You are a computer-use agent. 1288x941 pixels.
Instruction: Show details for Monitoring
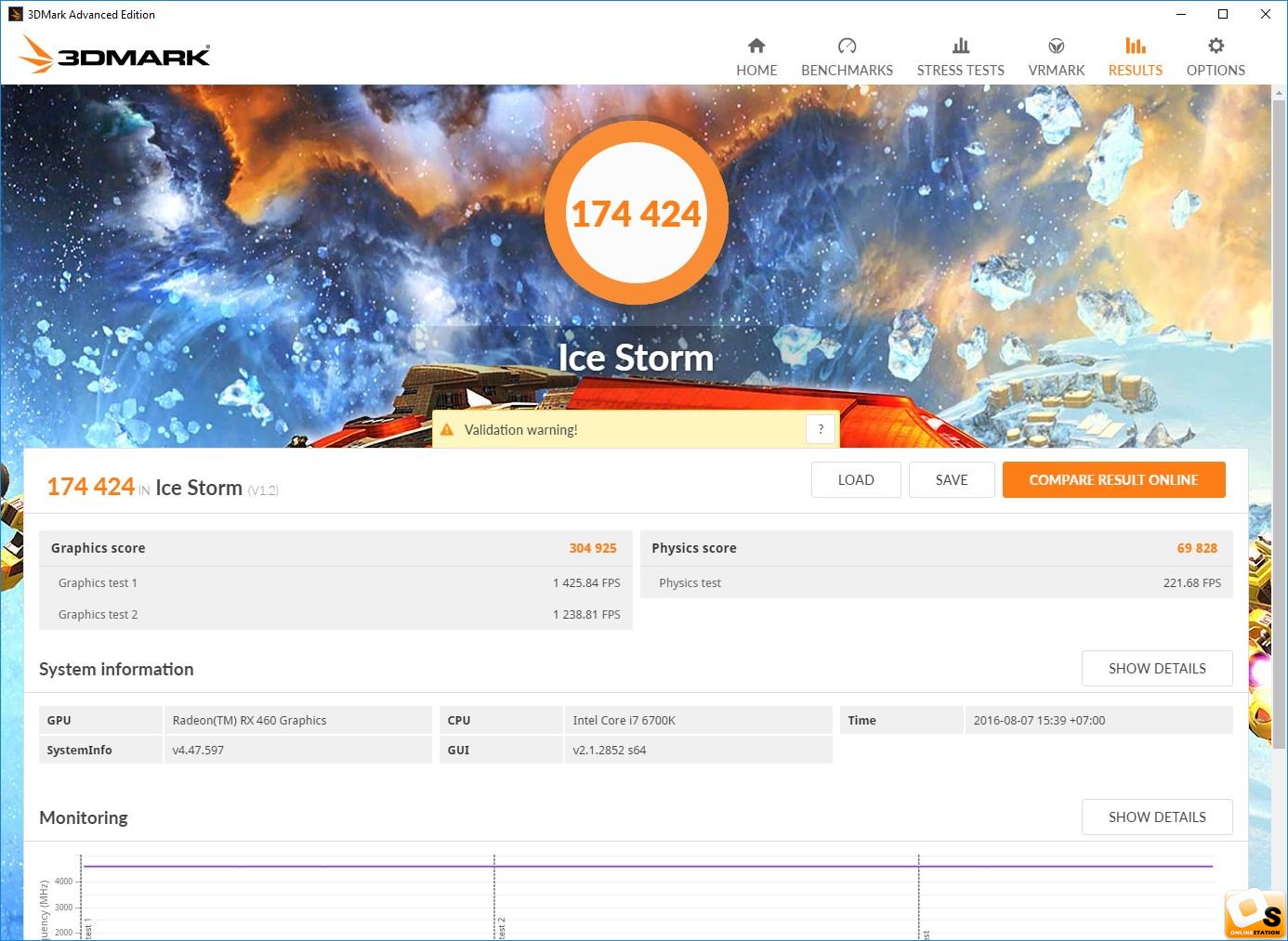(x=1157, y=817)
